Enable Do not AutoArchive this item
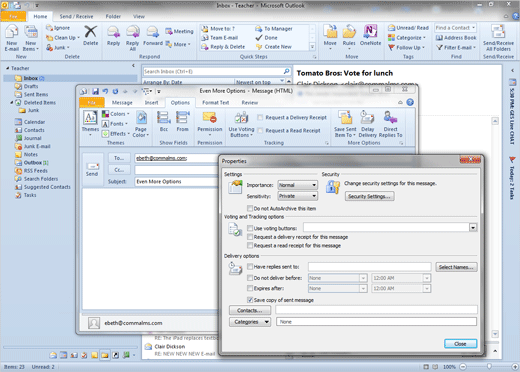The height and width of the screenshot is (372, 520). (250, 208)
